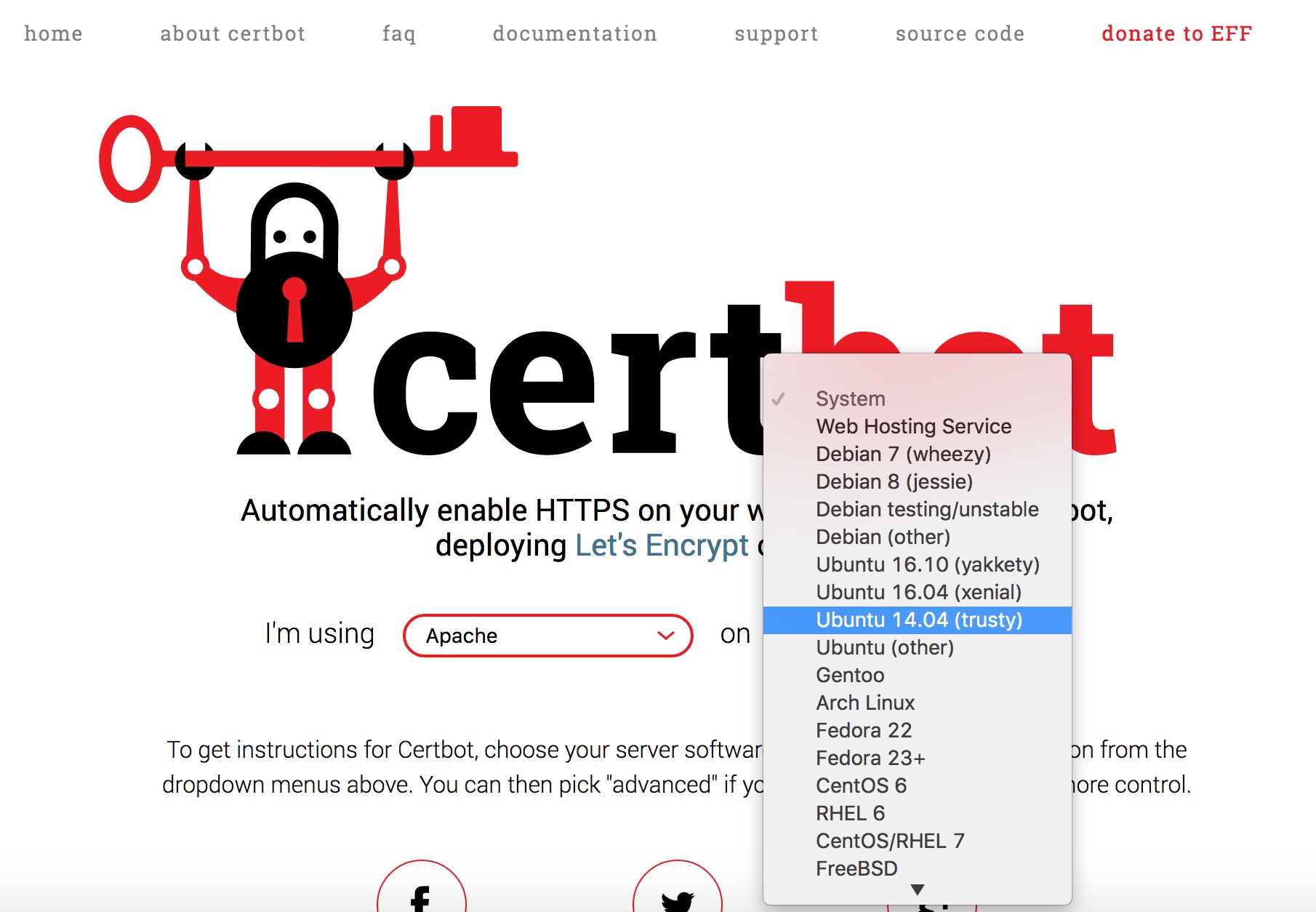Click the Facebook share icon
Viewport: 1316px width, 912px height.
click(421, 887)
